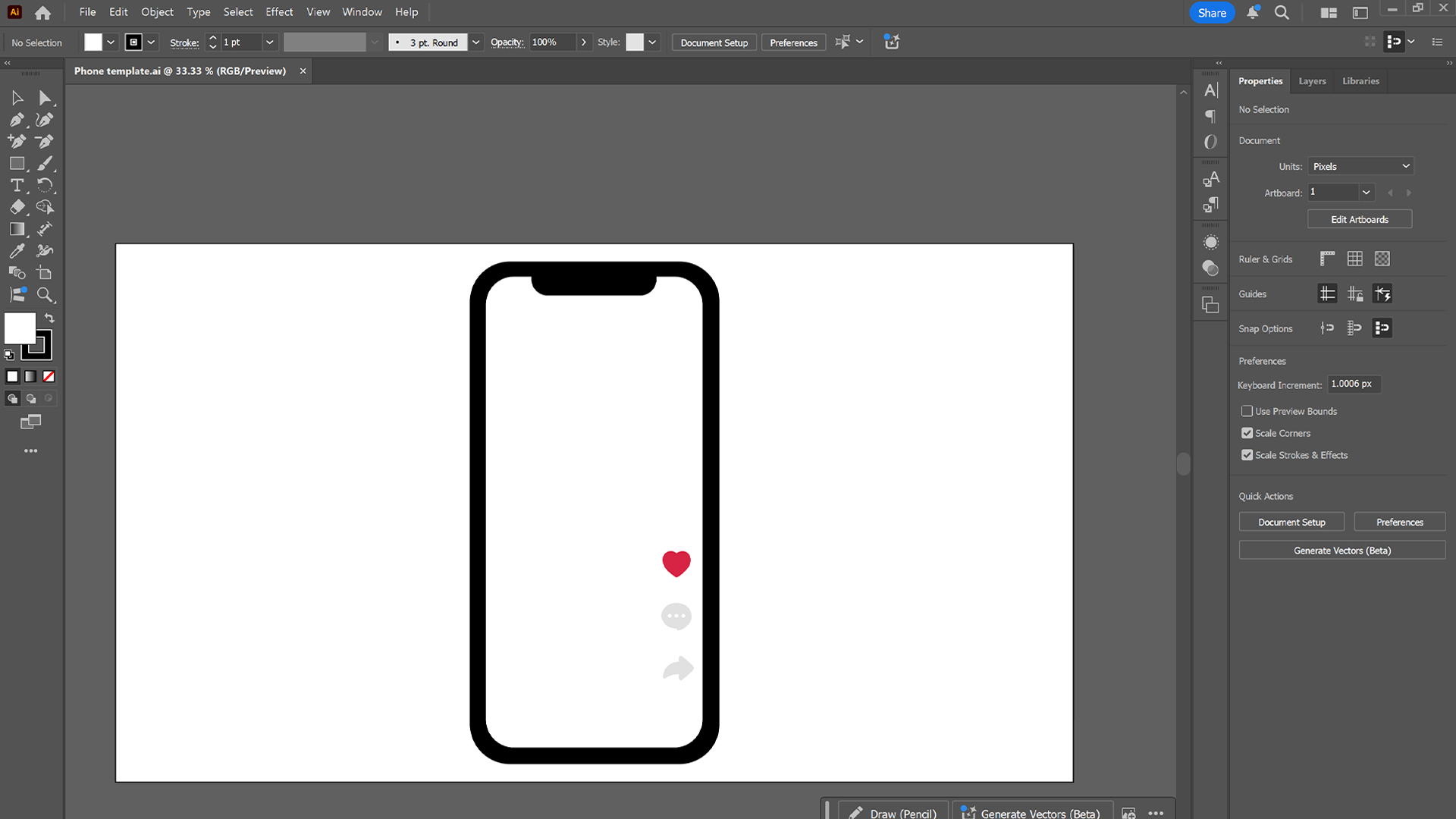Toggle Use Preview Bounds checkbox
Image resolution: width=1456 pixels, height=819 pixels.
1247,411
